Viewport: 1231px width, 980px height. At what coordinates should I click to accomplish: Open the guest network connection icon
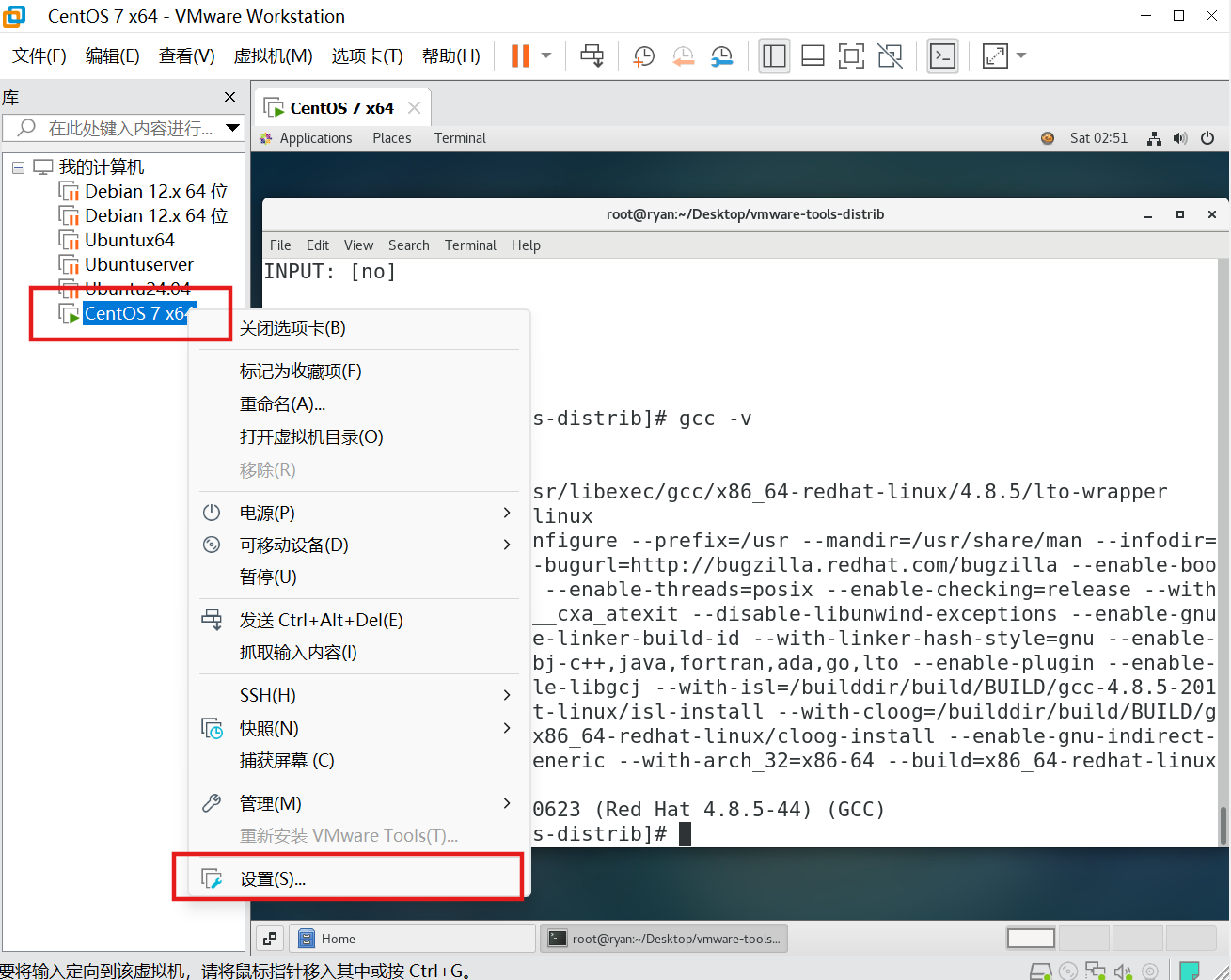pyautogui.click(x=1154, y=138)
